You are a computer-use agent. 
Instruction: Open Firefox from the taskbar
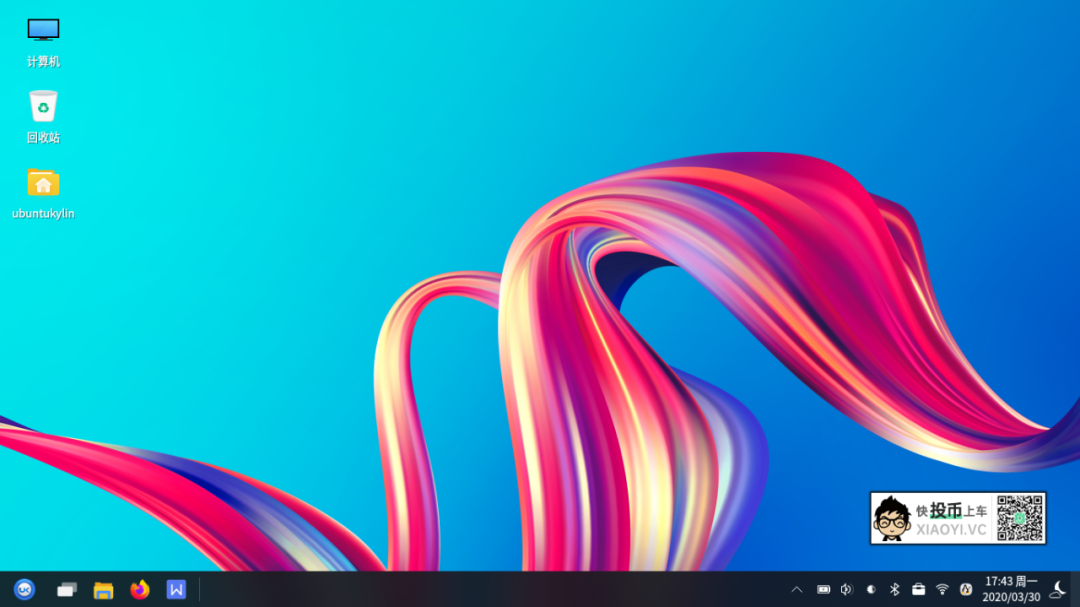click(139, 590)
